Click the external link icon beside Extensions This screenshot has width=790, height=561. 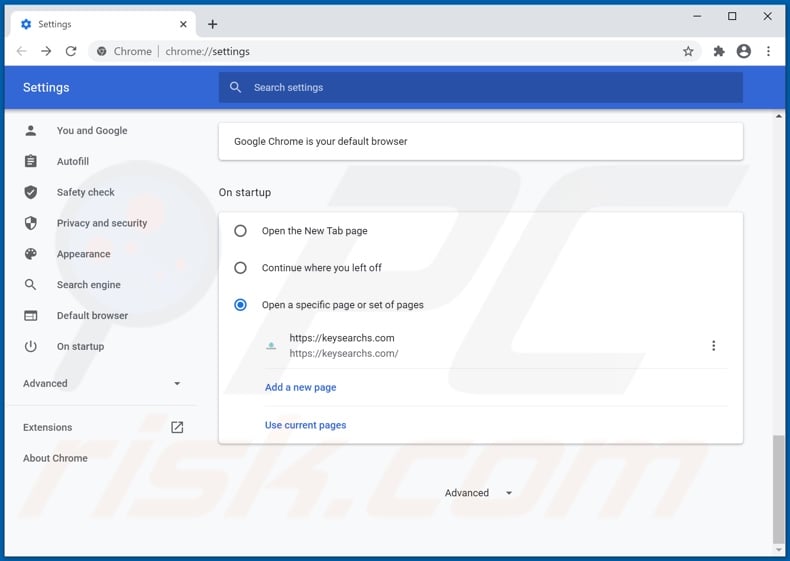click(x=177, y=427)
